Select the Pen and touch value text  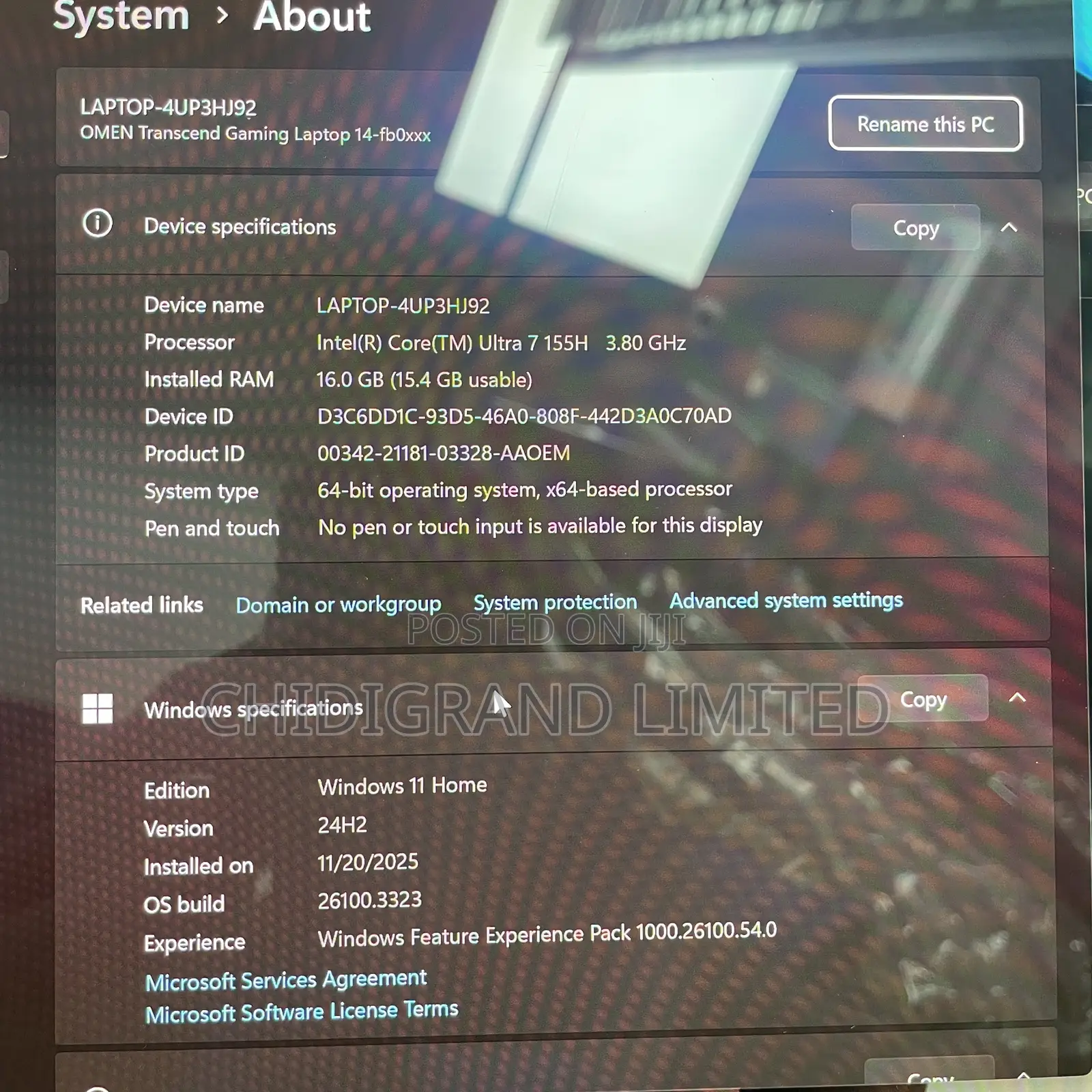point(540,526)
